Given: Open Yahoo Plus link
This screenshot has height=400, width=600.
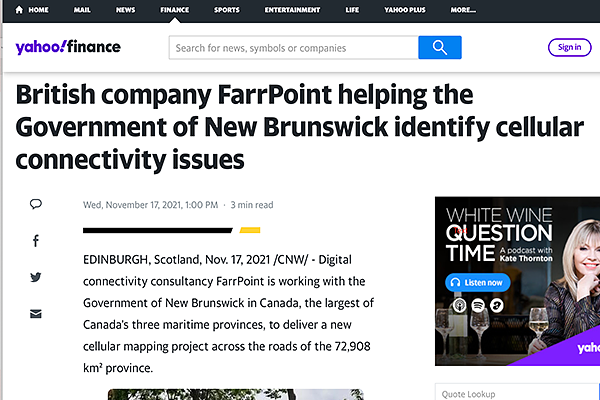Looking at the screenshot, I should (x=405, y=10).
